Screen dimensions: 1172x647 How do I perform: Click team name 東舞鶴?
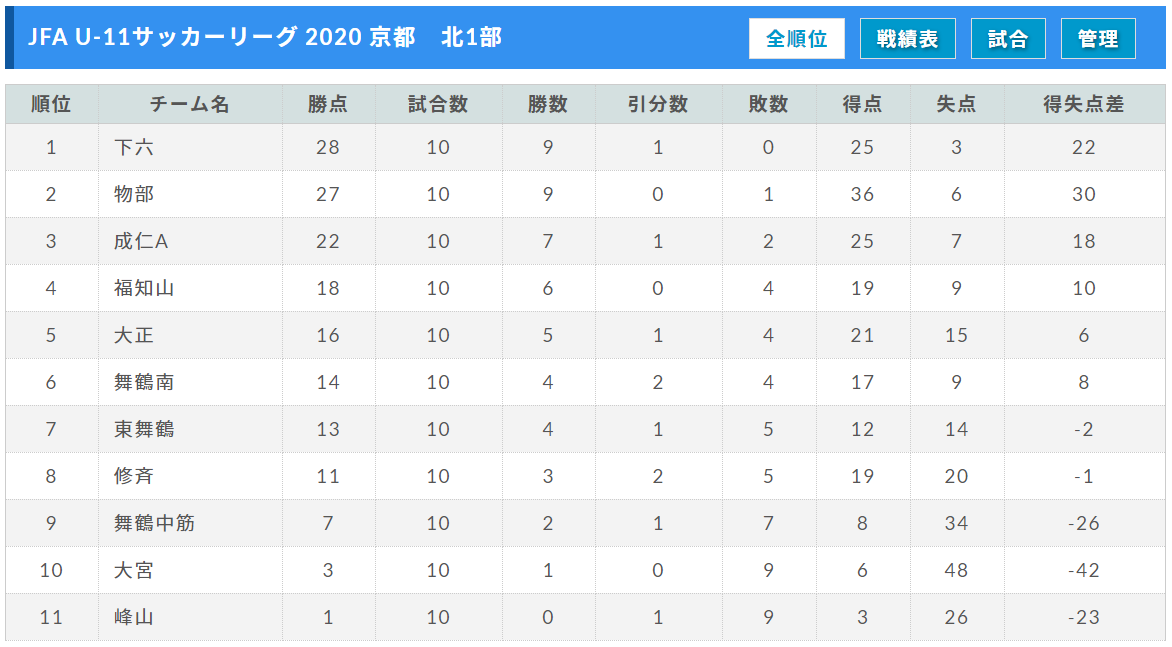click(144, 430)
